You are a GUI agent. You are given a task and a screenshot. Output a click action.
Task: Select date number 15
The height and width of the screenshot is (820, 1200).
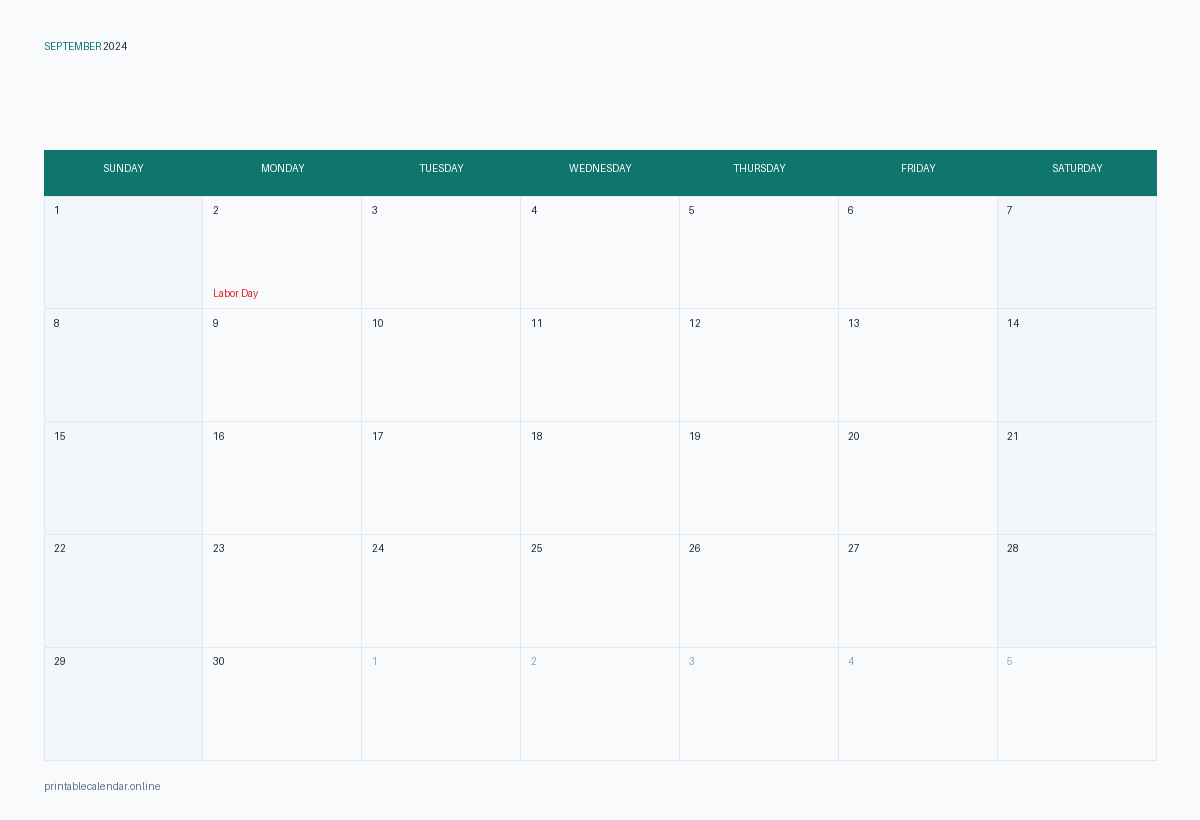(60, 436)
